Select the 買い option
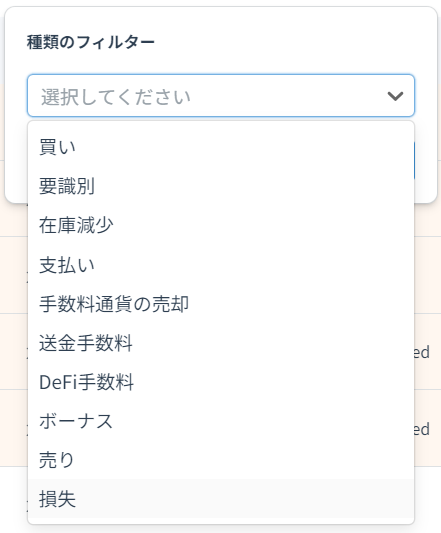Viewport: 441px width, 533px height. 221,147
